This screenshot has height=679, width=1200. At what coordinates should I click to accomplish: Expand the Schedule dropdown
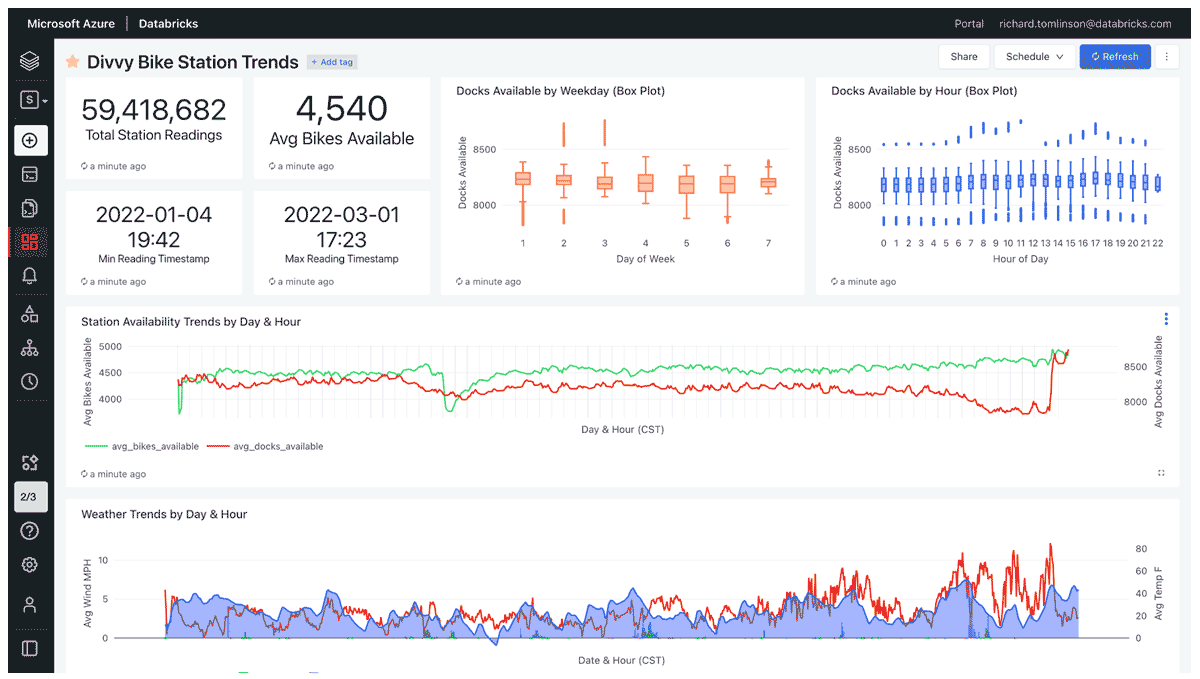tap(1034, 57)
